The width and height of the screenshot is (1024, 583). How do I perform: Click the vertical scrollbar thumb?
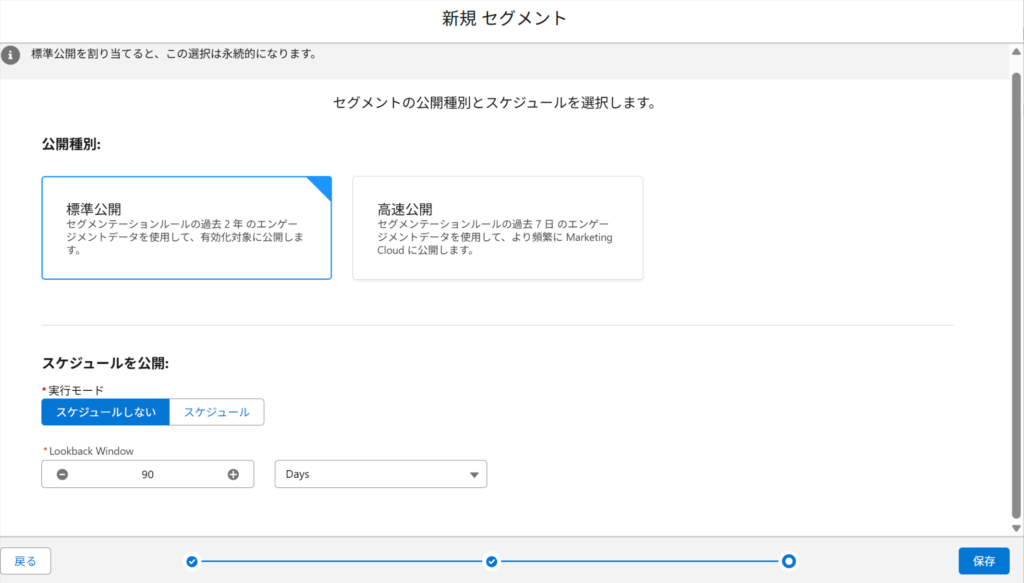coord(1017,294)
